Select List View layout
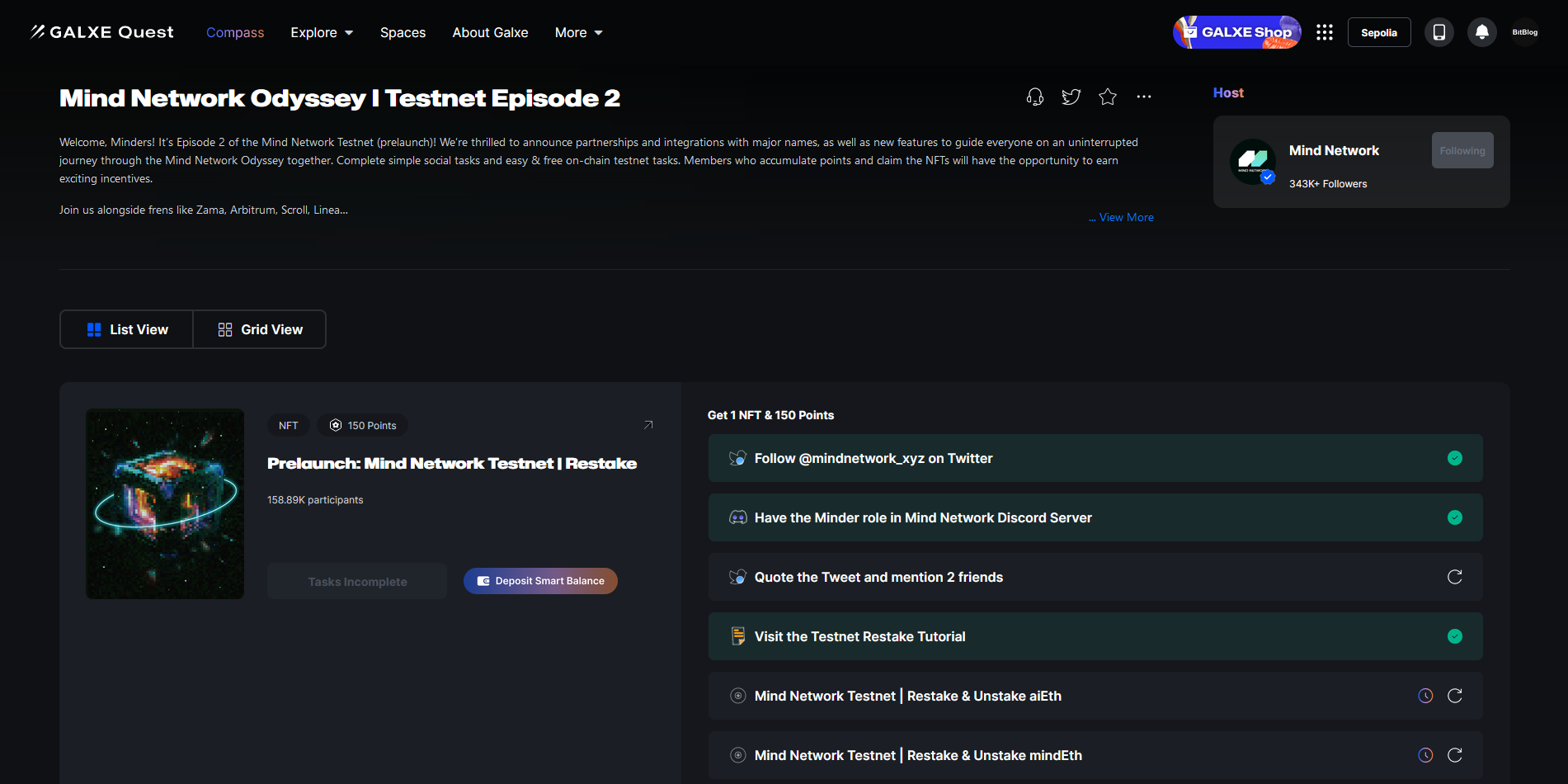The height and width of the screenshot is (784, 1568). (127, 329)
